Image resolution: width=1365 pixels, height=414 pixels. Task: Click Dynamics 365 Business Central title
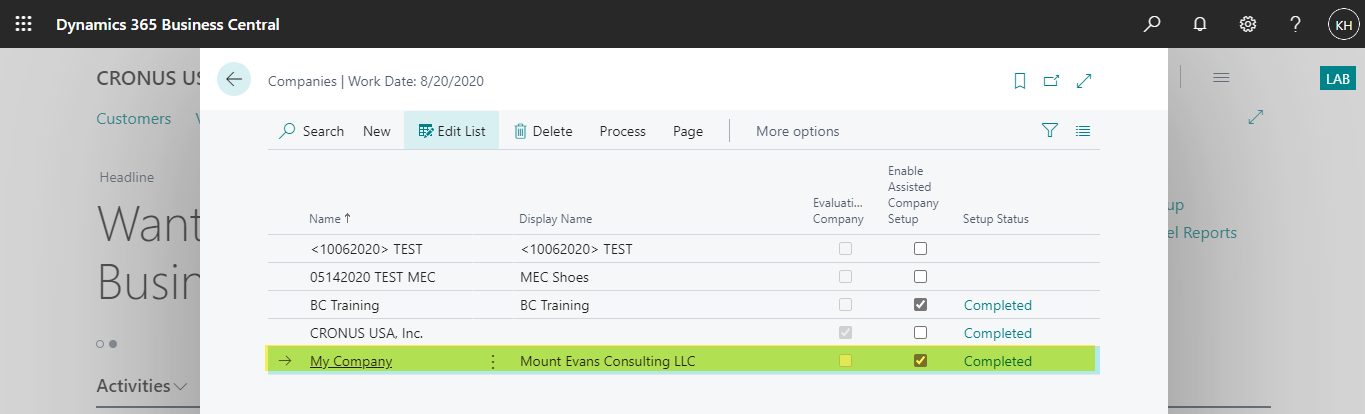168,24
